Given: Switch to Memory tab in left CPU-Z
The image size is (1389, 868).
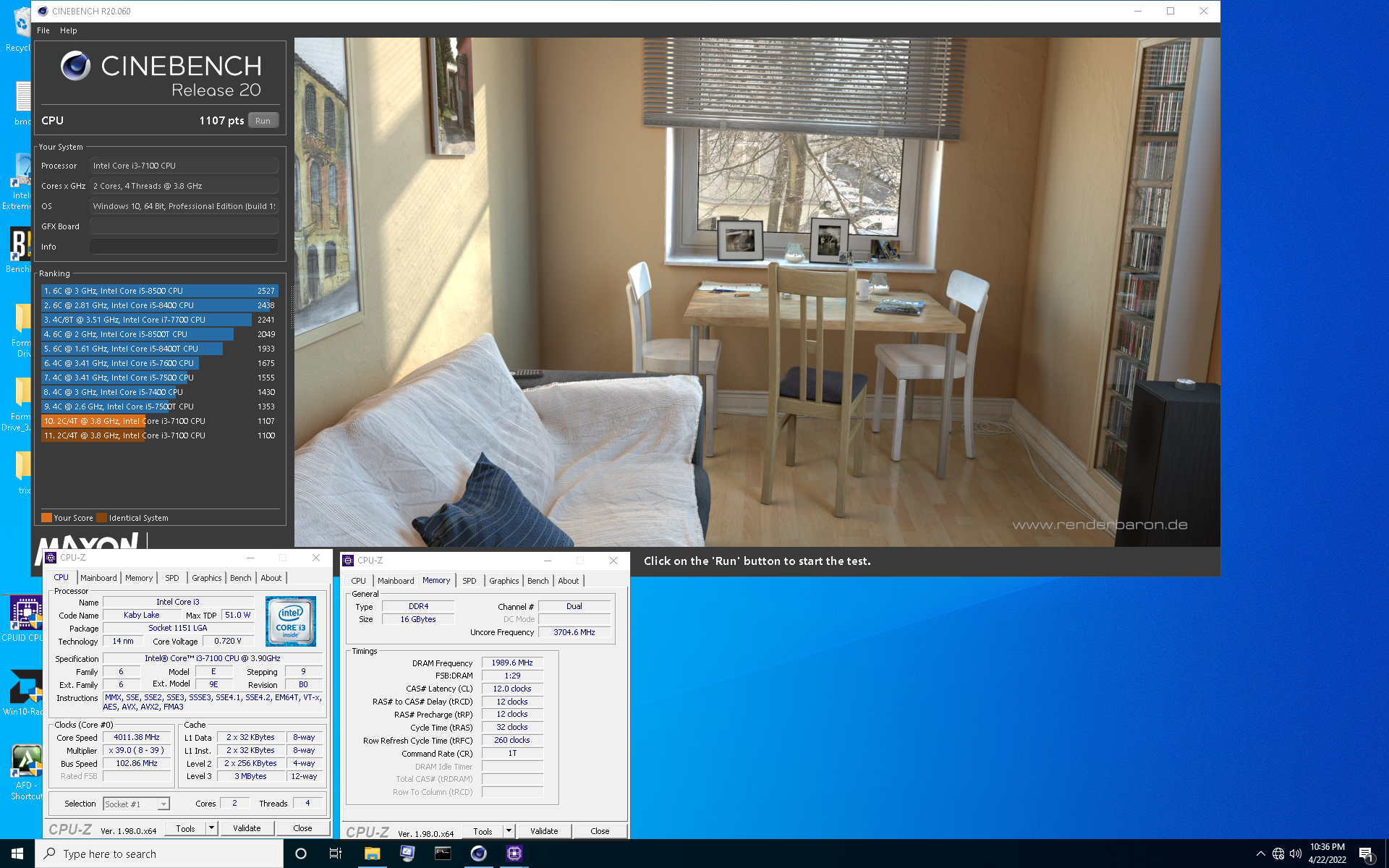Looking at the screenshot, I should tap(139, 578).
